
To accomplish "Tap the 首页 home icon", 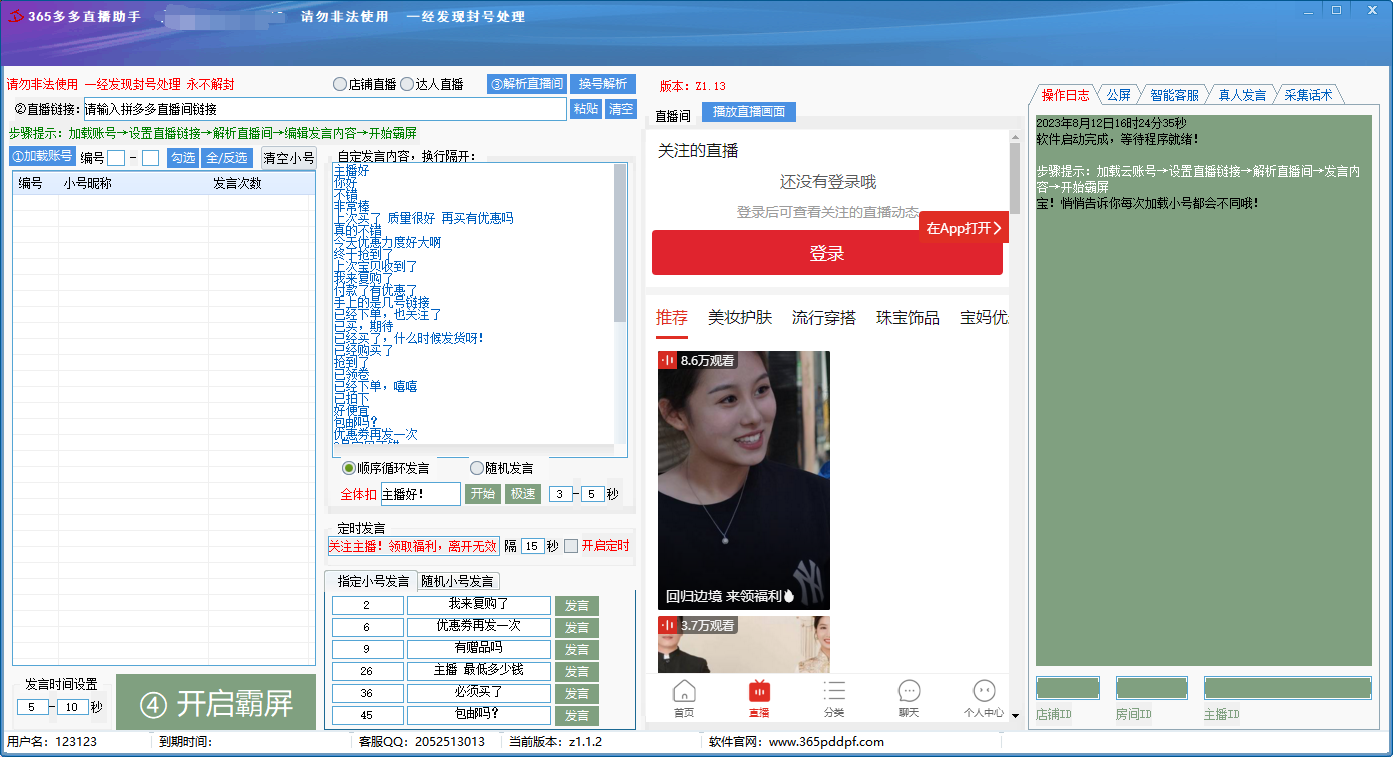I will (x=684, y=697).
